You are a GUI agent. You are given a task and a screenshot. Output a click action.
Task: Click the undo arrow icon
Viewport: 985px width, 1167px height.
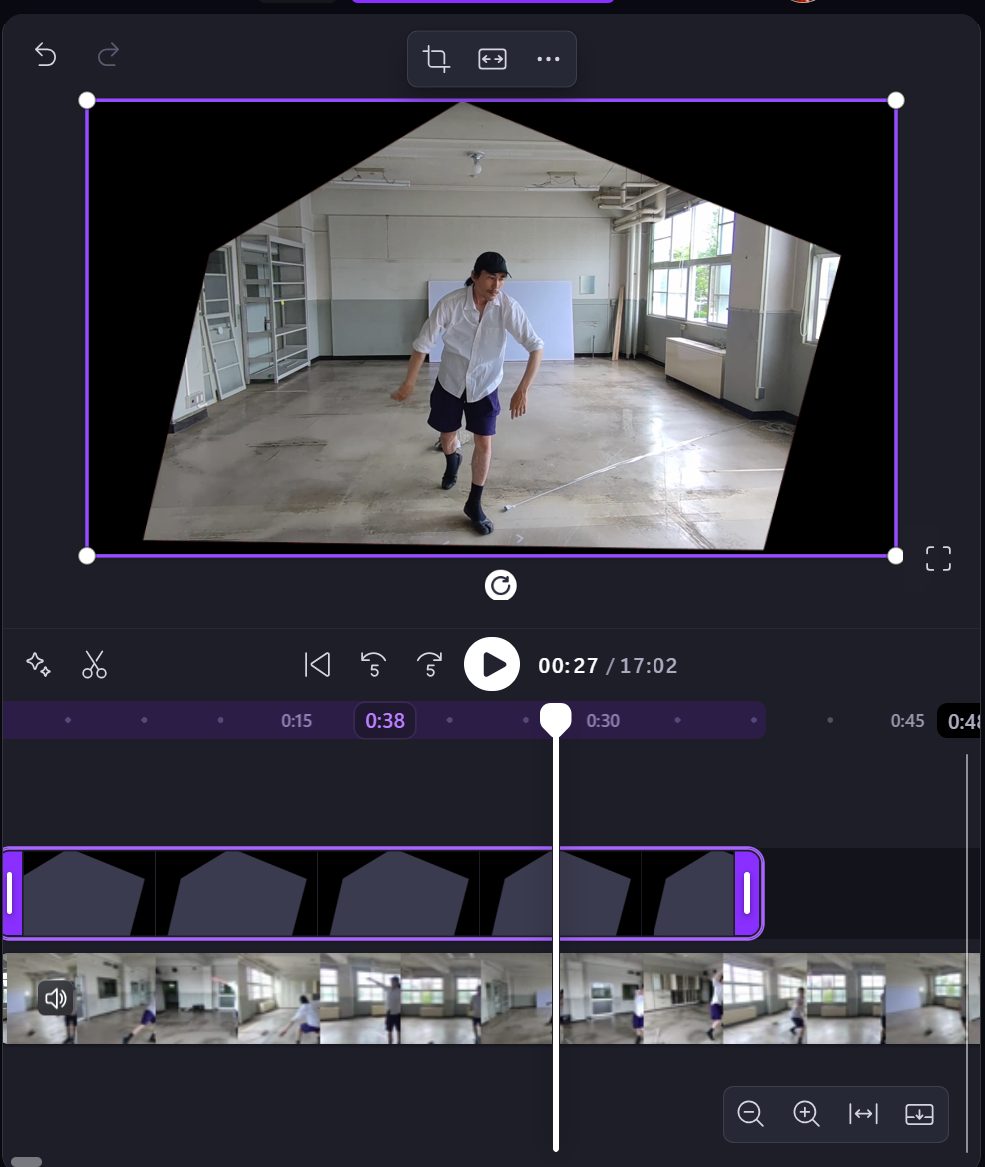45,55
